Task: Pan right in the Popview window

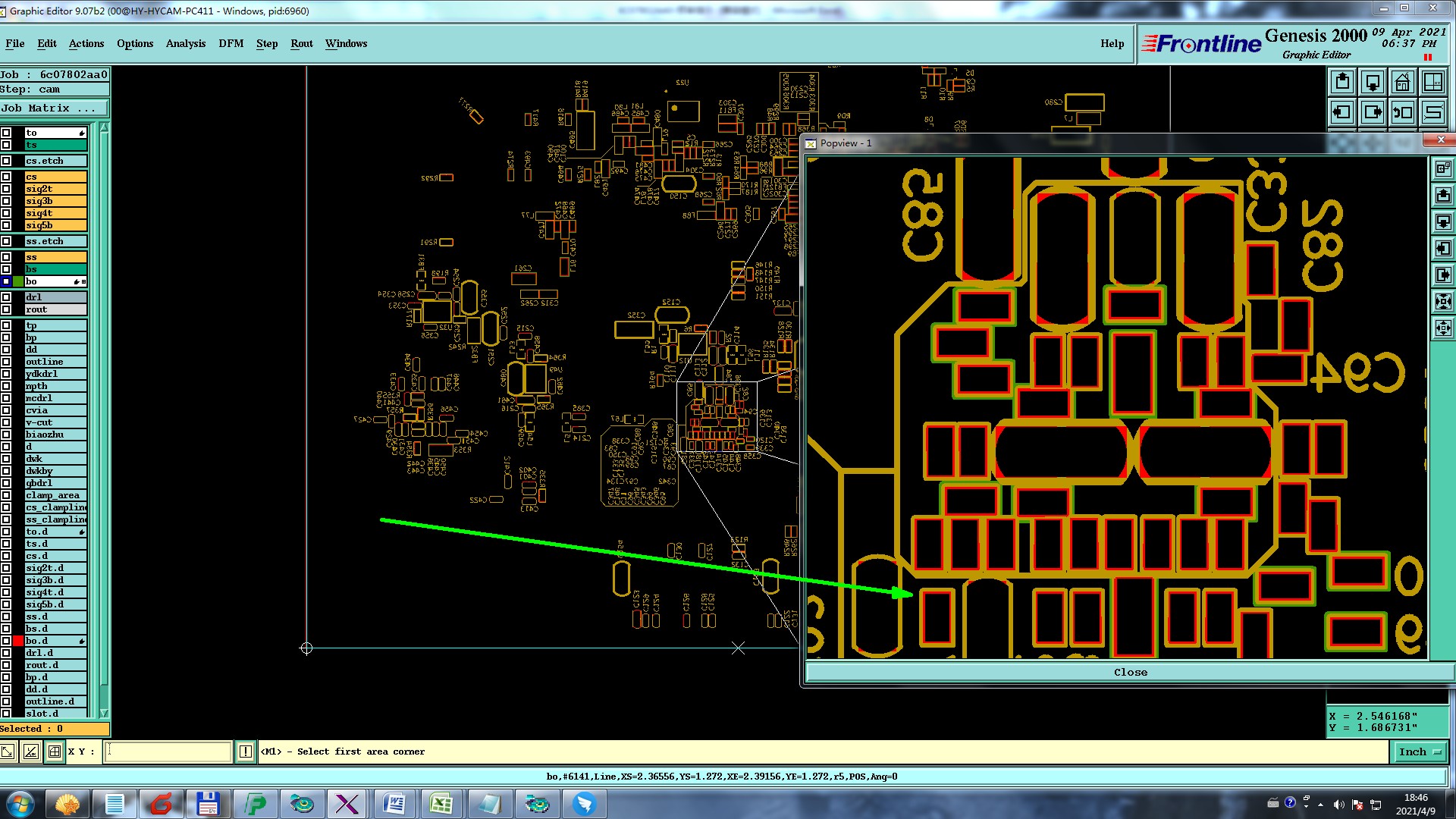Action: coord(1442,275)
